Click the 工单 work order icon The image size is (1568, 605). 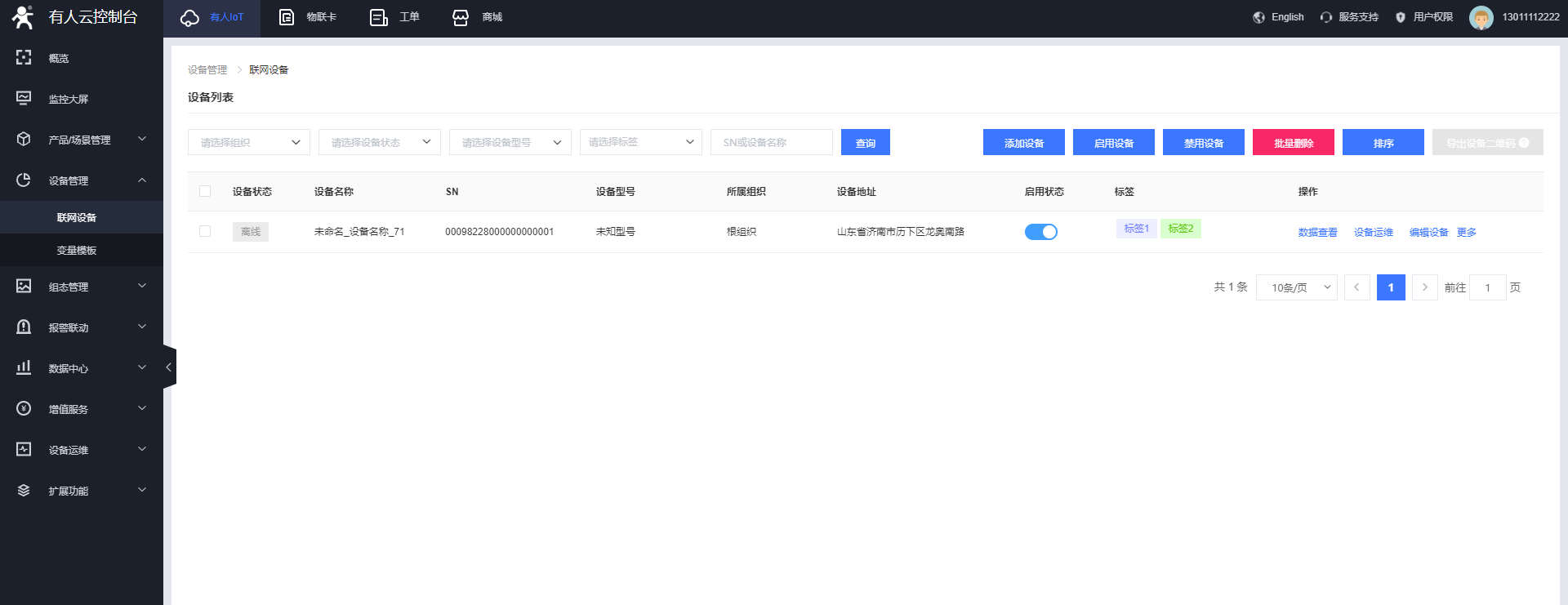379,17
